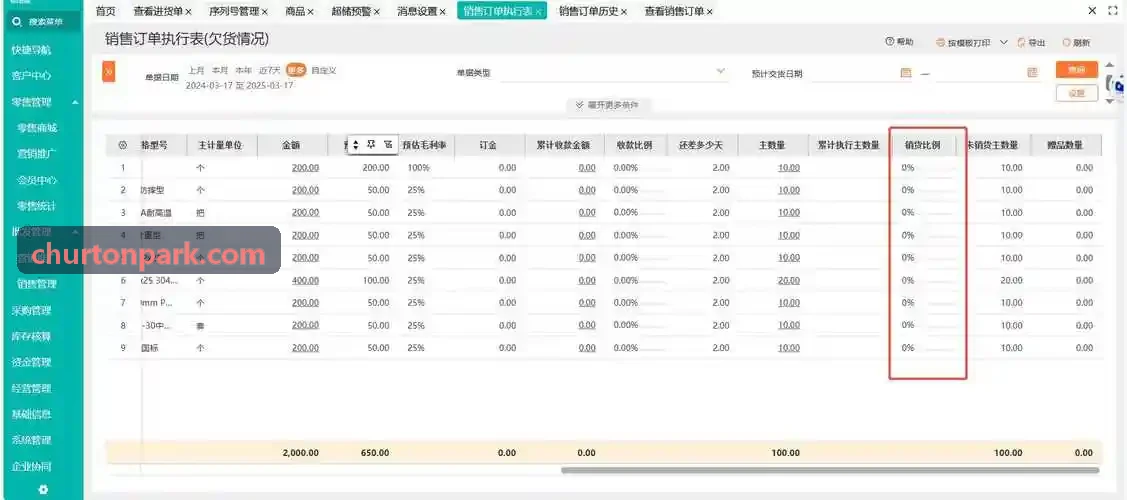Open 零售统计 in the sidebar
This screenshot has height=500, width=1127.
tap(37, 206)
